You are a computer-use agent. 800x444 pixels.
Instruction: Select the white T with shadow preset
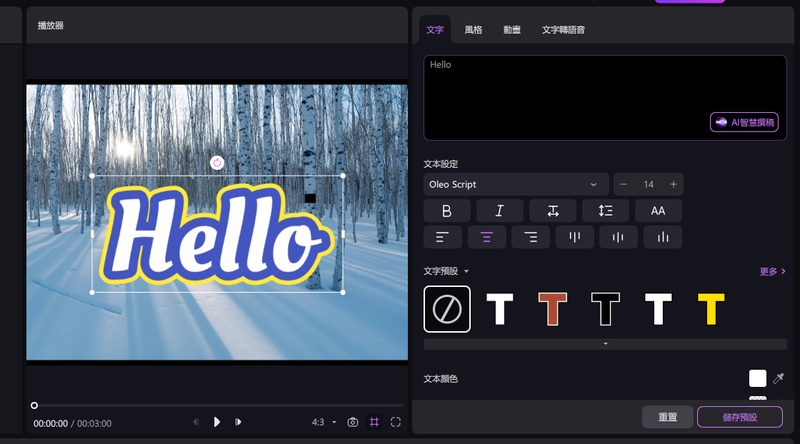click(658, 309)
